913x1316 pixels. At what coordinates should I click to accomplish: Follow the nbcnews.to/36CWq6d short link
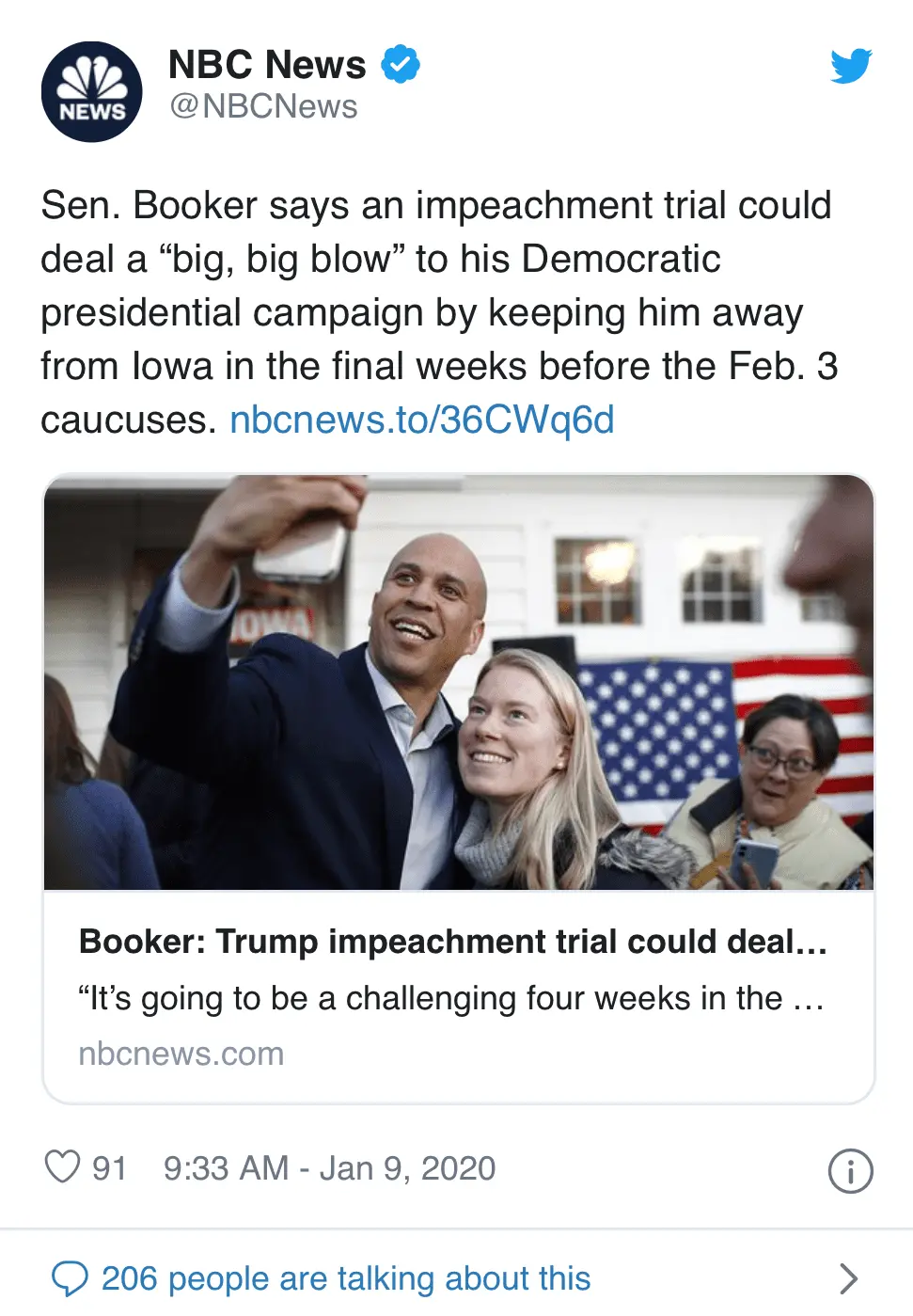[x=422, y=420]
